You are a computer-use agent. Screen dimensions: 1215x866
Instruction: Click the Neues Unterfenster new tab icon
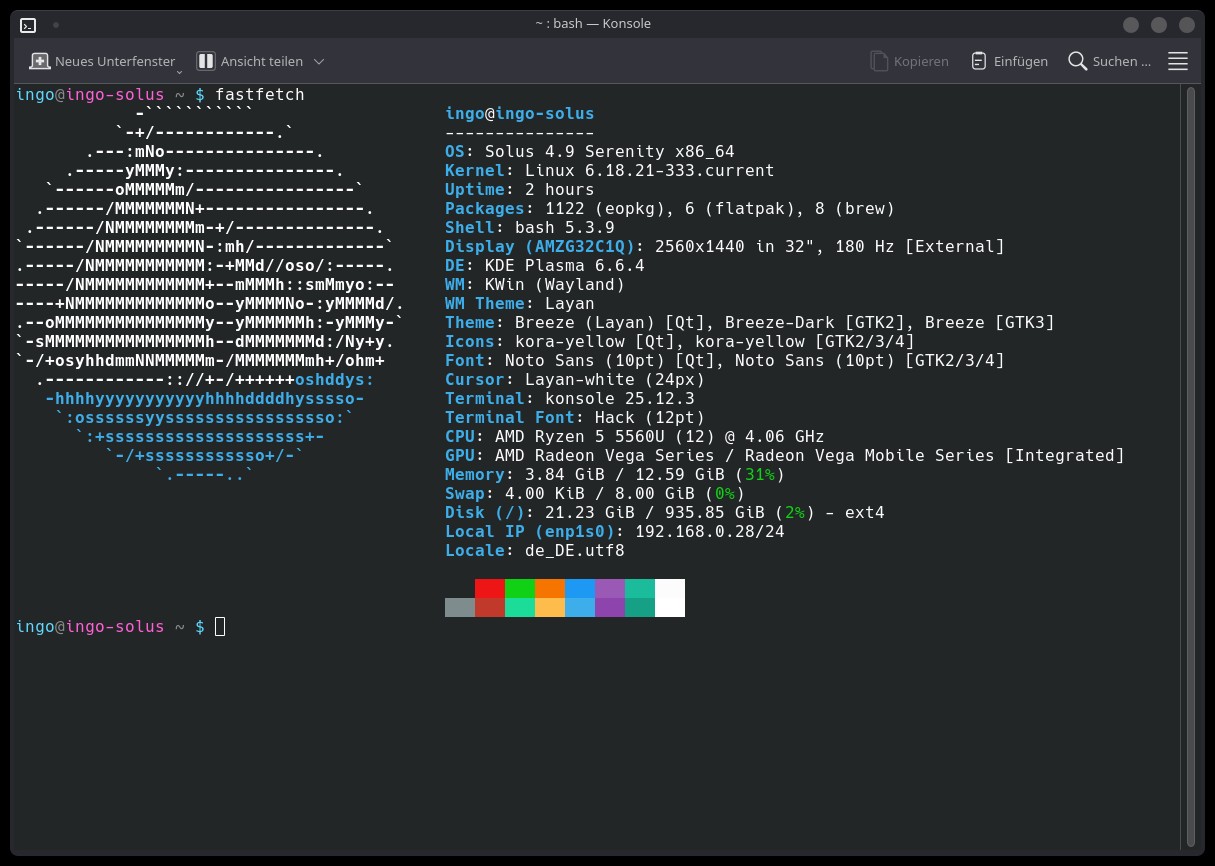click(x=40, y=61)
